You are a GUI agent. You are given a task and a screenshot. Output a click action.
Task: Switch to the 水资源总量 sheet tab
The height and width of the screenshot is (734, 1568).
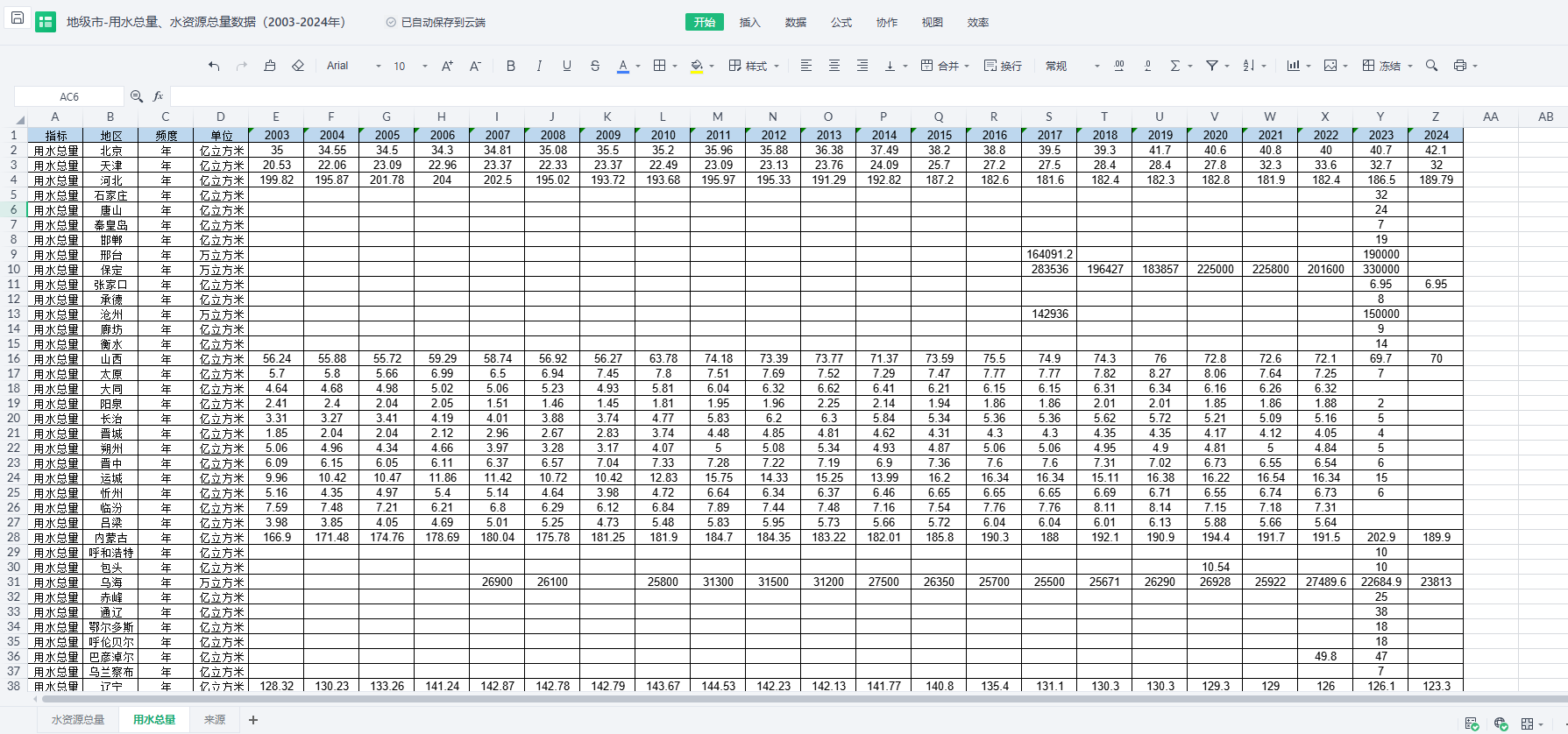(78, 720)
